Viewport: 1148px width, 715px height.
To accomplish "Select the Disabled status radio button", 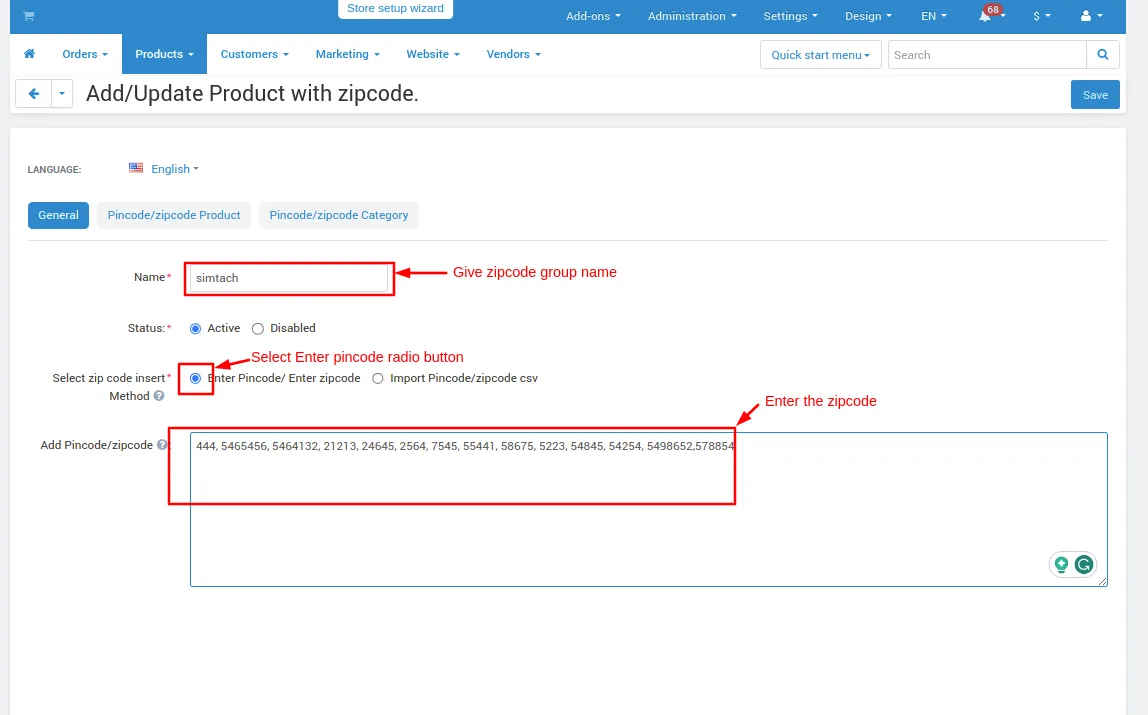I will point(258,329).
